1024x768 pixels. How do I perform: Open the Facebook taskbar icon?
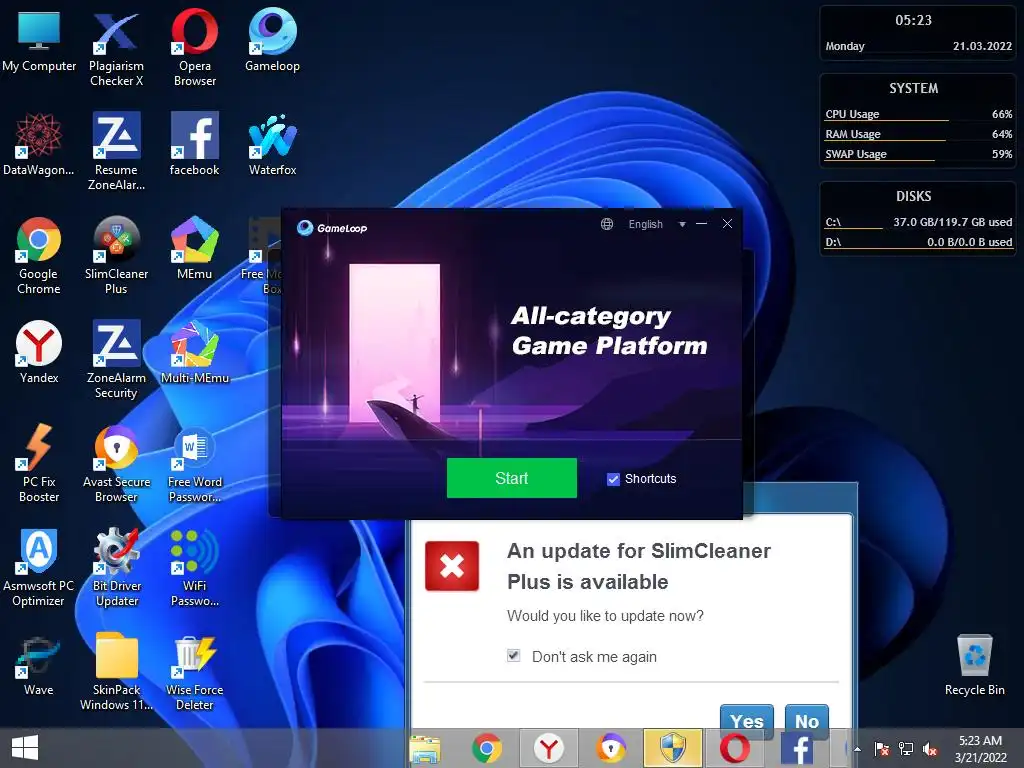[x=797, y=748]
